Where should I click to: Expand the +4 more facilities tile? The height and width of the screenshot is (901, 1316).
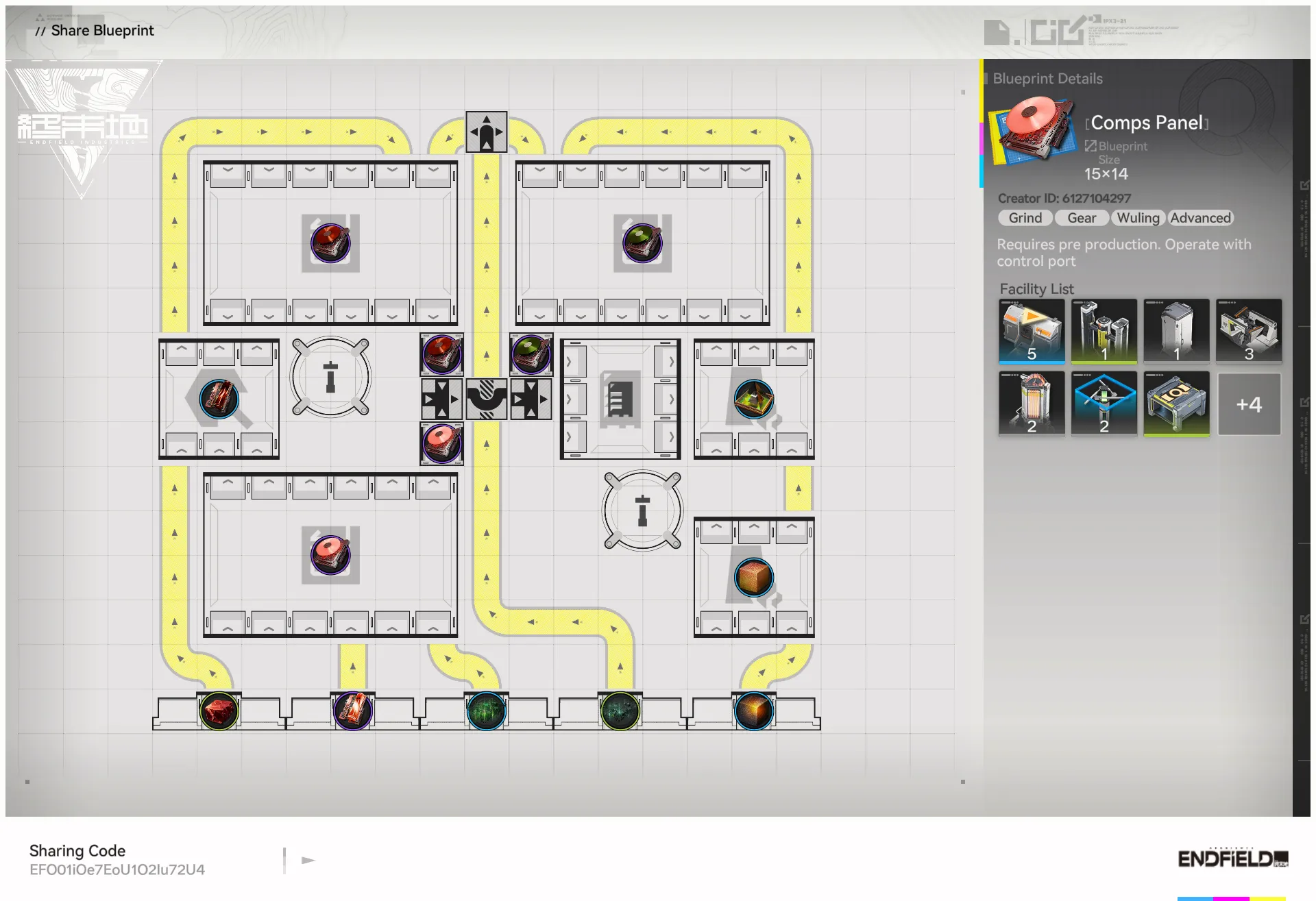coord(1248,404)
